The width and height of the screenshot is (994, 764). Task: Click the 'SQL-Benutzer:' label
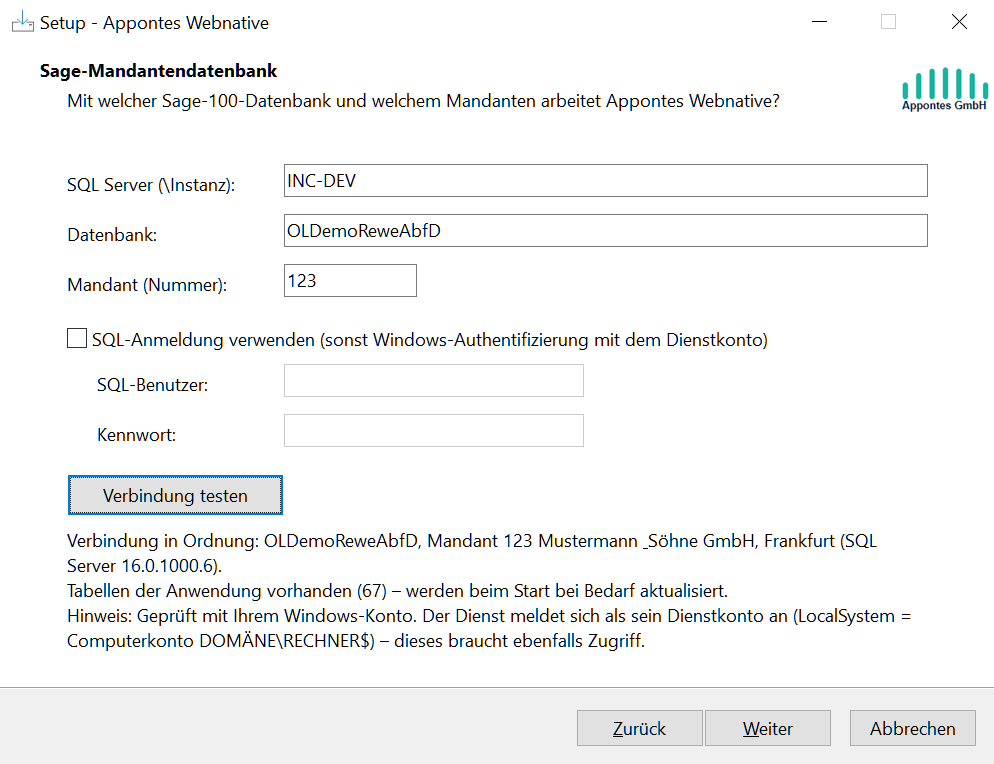pos(152,385)
